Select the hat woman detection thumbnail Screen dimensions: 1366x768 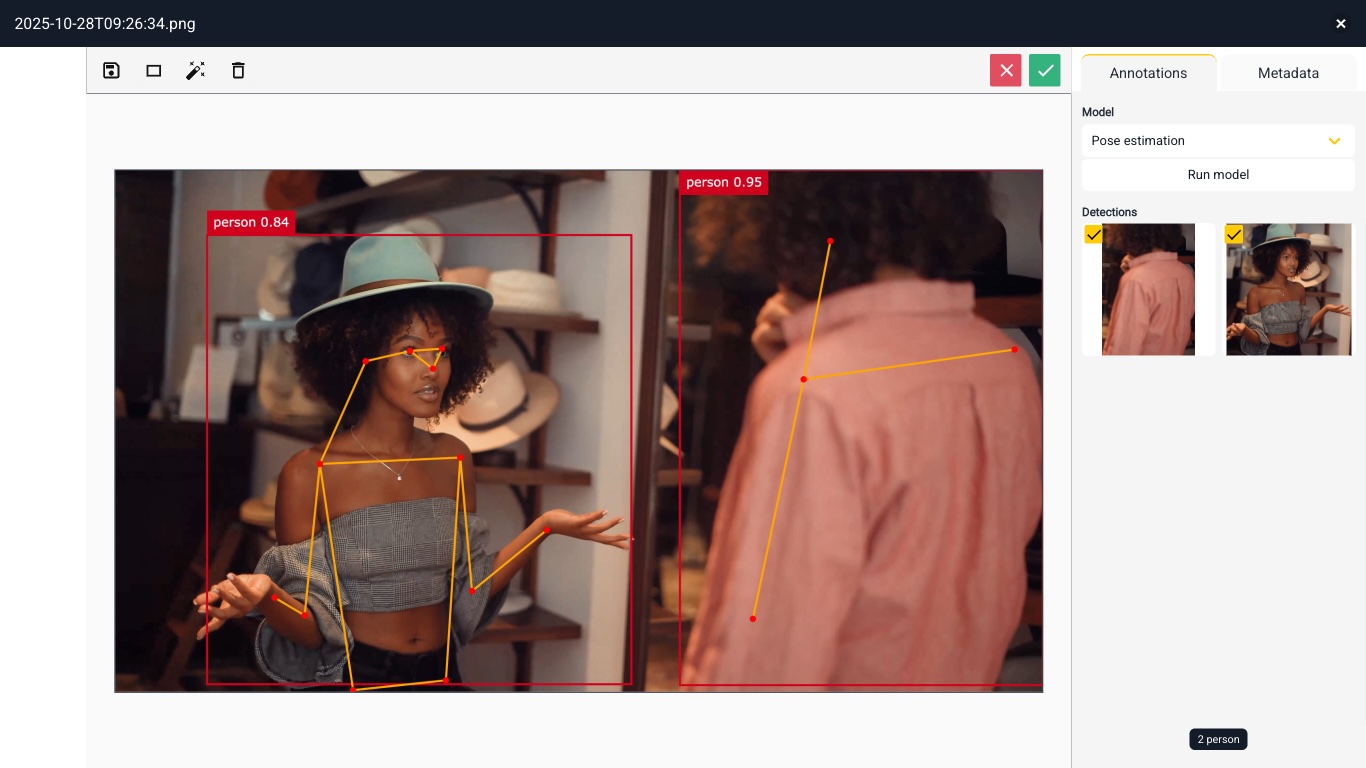pos(1288,290)
